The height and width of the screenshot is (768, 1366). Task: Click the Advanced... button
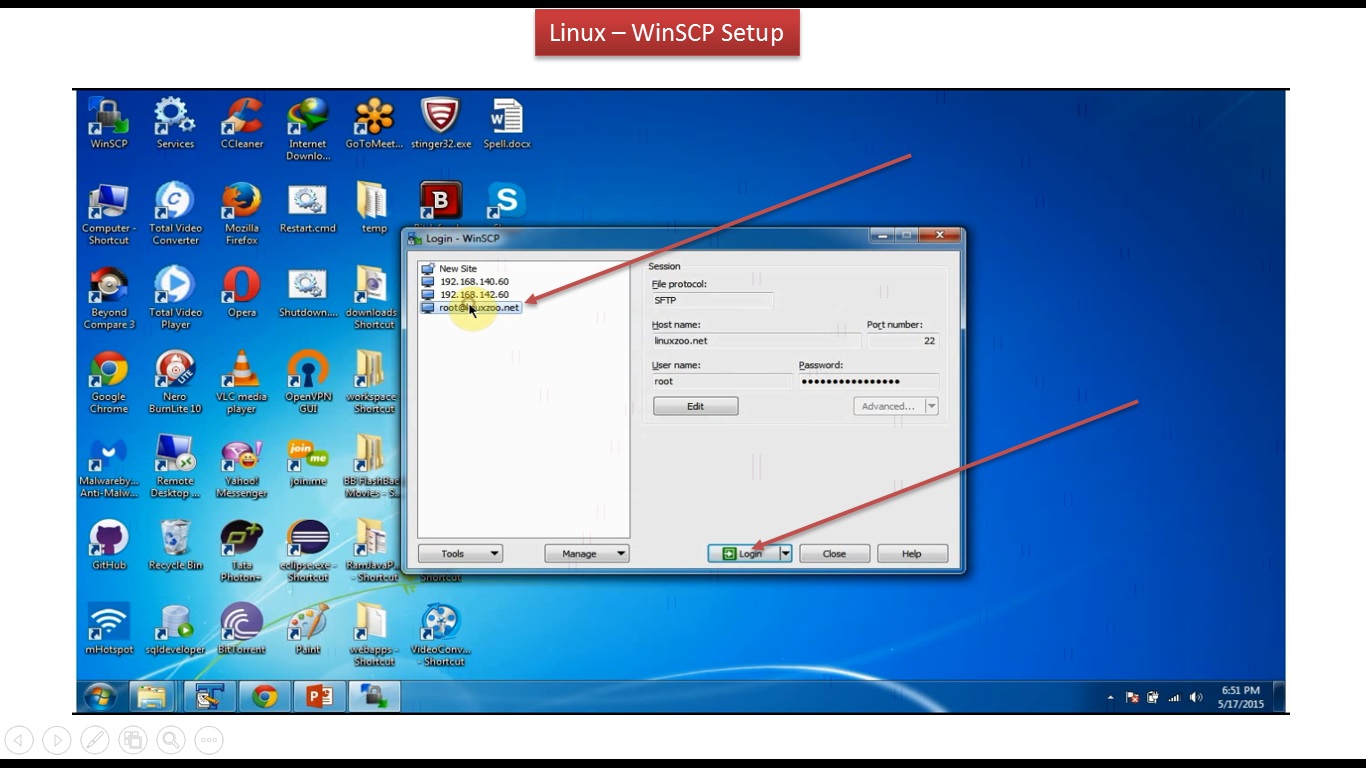(x=888, y=406)
